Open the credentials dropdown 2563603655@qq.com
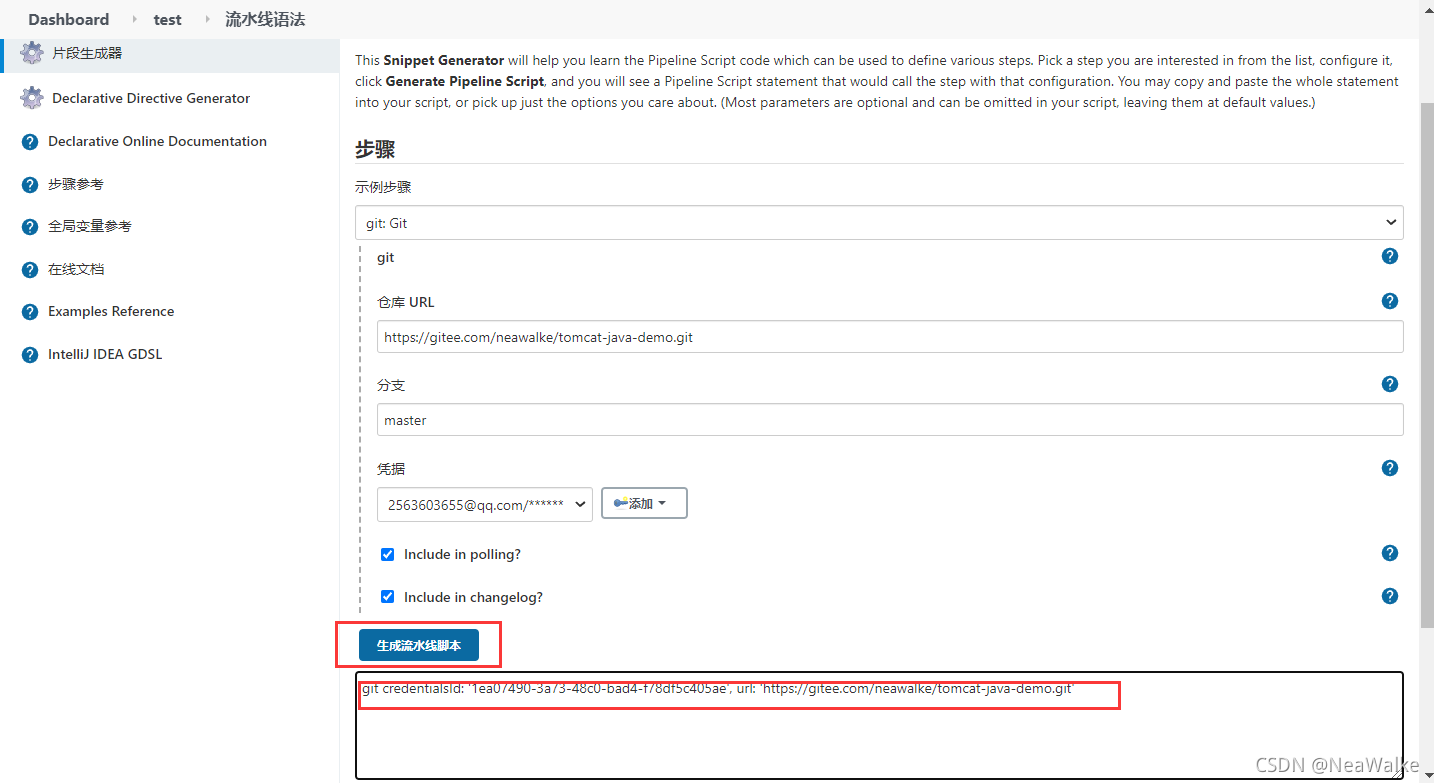Viewport: 1434px width, 783px height. tap(485, 504)
